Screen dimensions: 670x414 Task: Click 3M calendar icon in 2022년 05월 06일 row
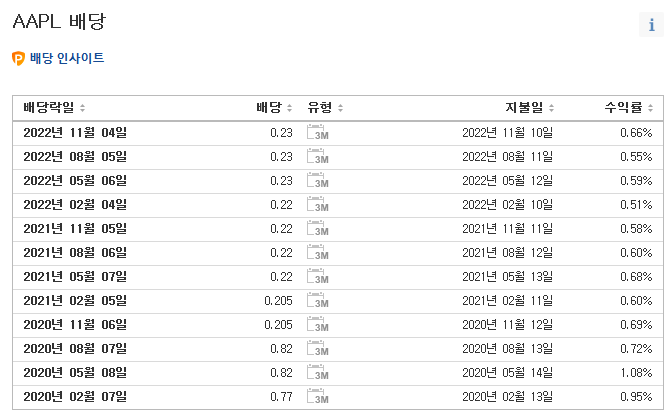coord(317,180)
